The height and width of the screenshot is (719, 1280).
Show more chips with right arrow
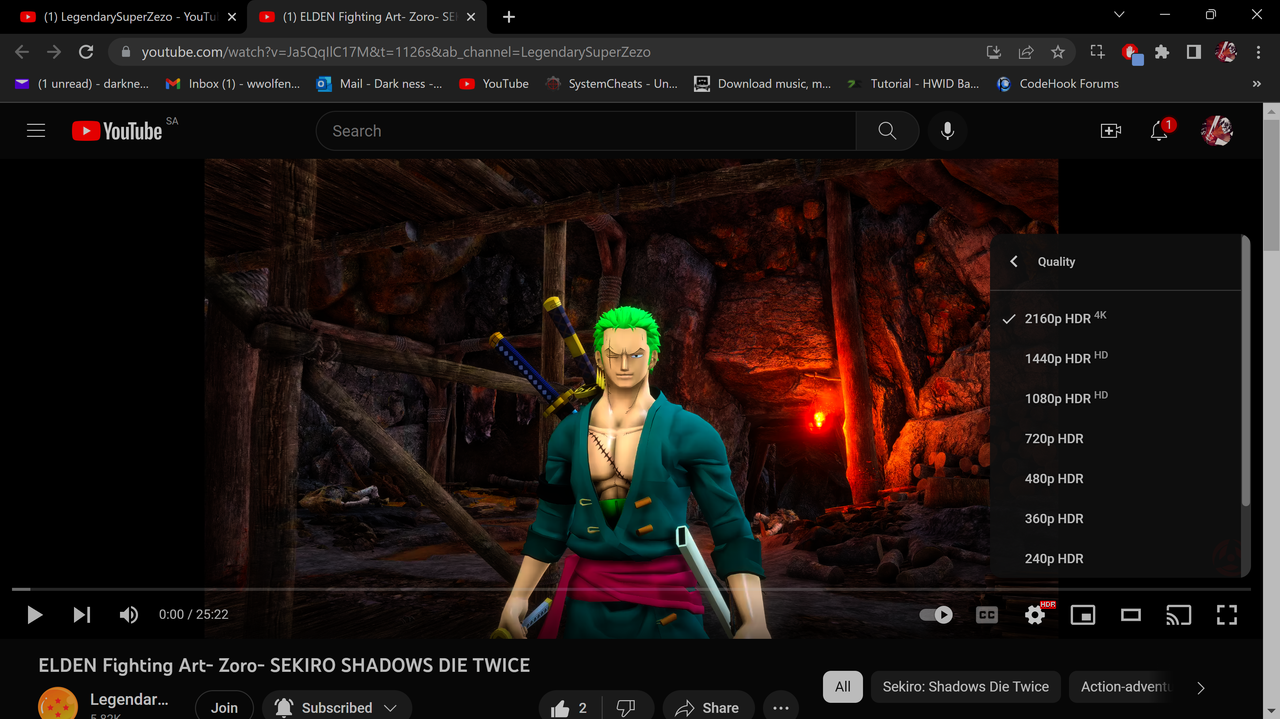[1201, 688]
